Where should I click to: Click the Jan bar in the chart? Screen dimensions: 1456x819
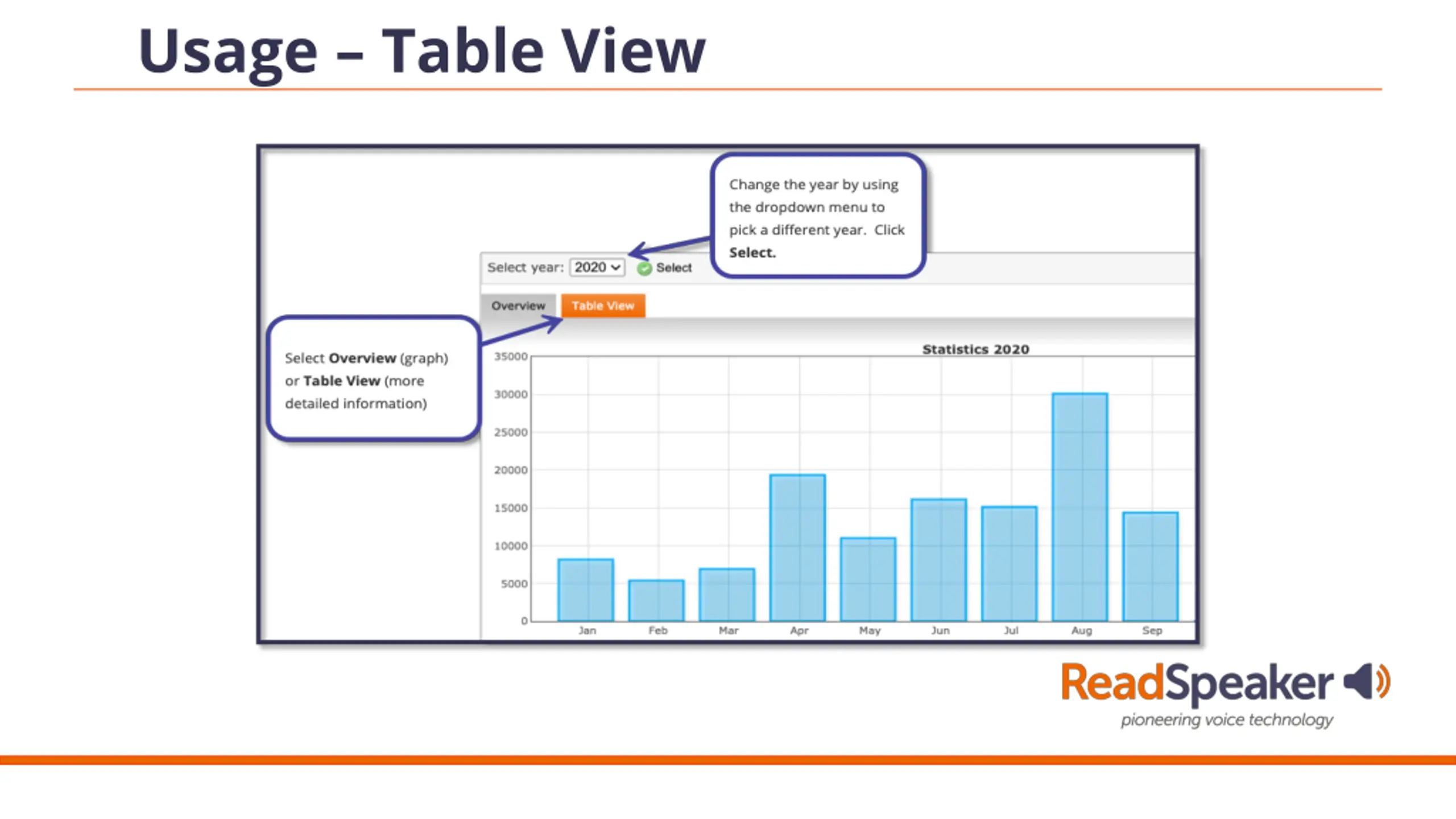click(x=586, y=590)
